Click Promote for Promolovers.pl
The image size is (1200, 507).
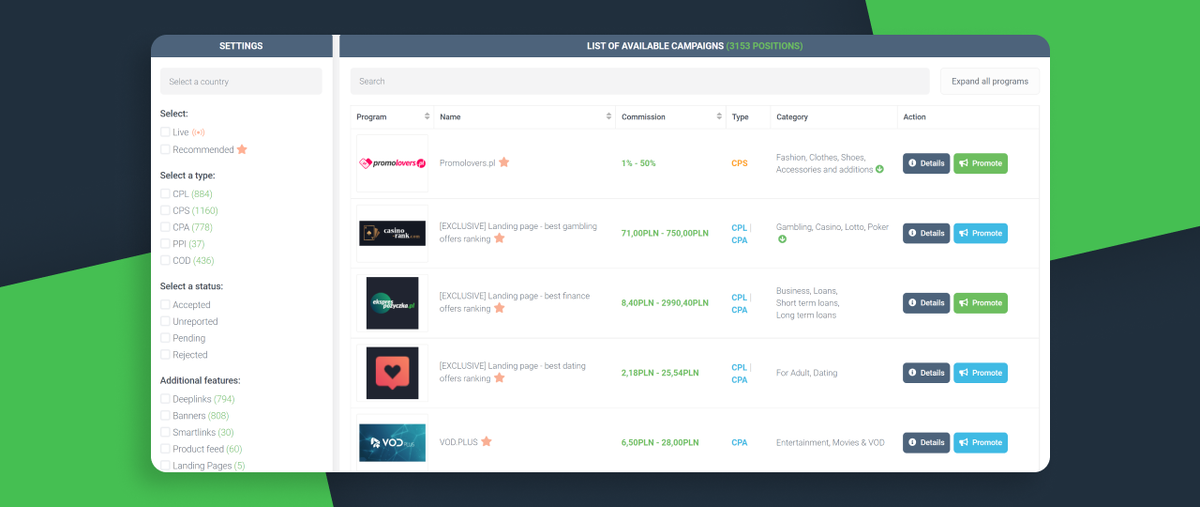click(x=981, y=163)
